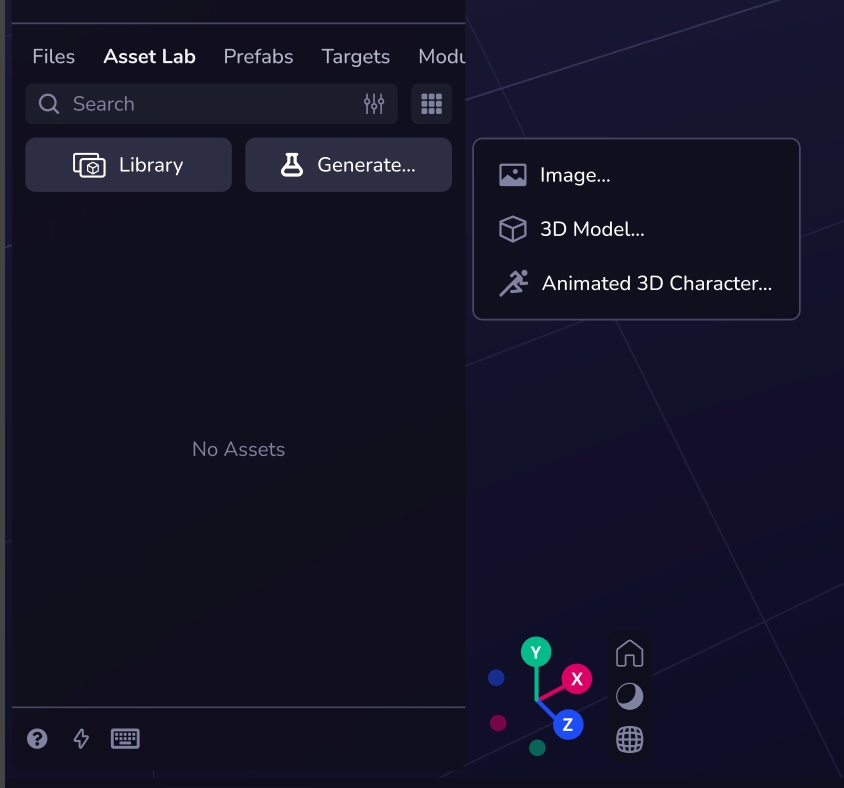This screenshot has height=788, width=844.
Task: Open the help question mark icon
Action: click(37, 739)
